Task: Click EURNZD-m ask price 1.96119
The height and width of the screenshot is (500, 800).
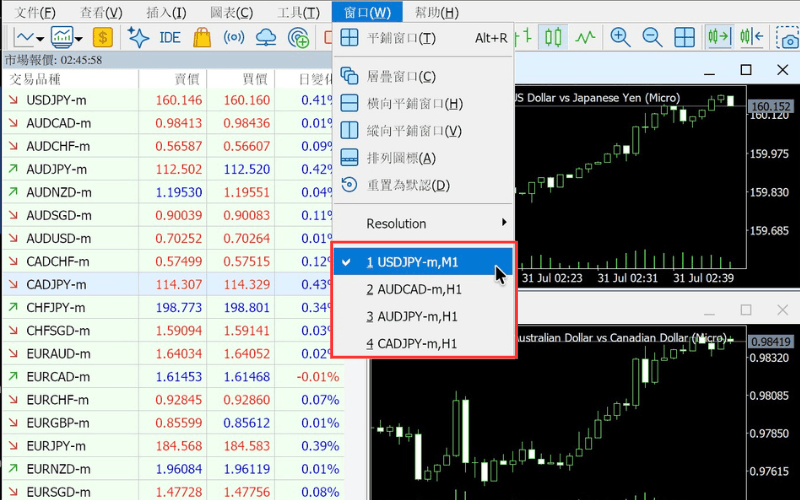Action: (247, 469)
